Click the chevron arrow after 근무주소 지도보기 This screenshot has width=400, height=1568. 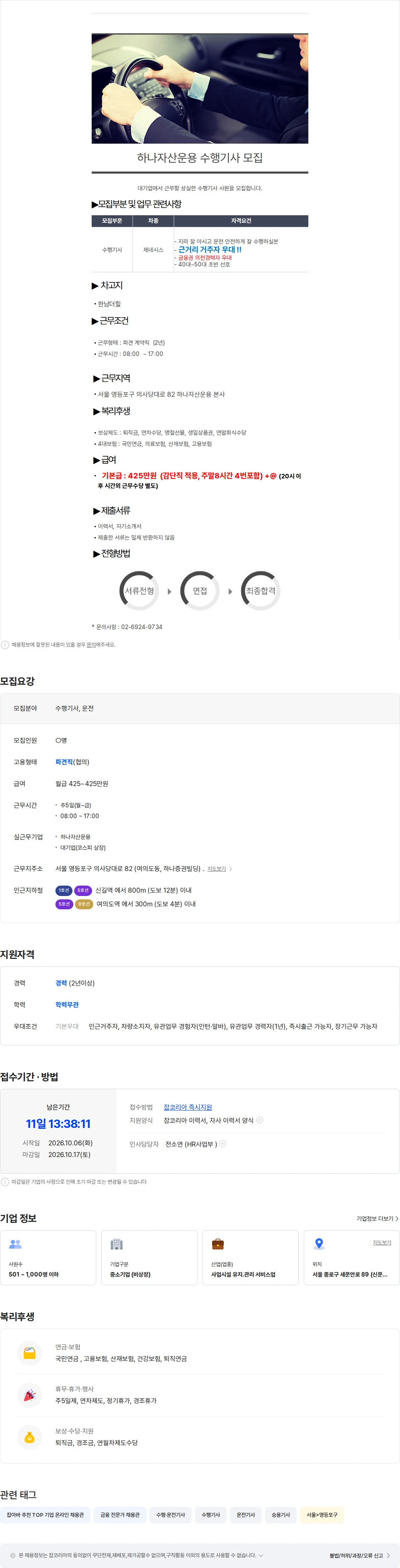[x=231, y=869]
